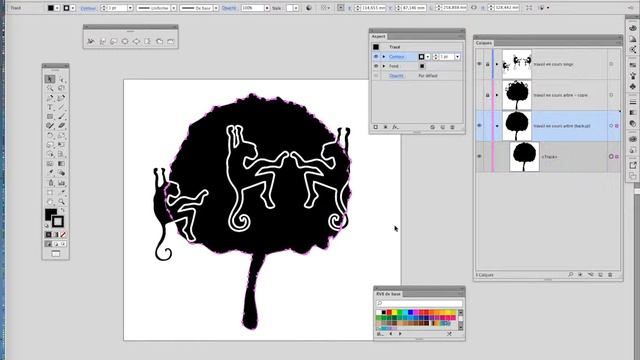Click the swatches search field

pos(420,303)
